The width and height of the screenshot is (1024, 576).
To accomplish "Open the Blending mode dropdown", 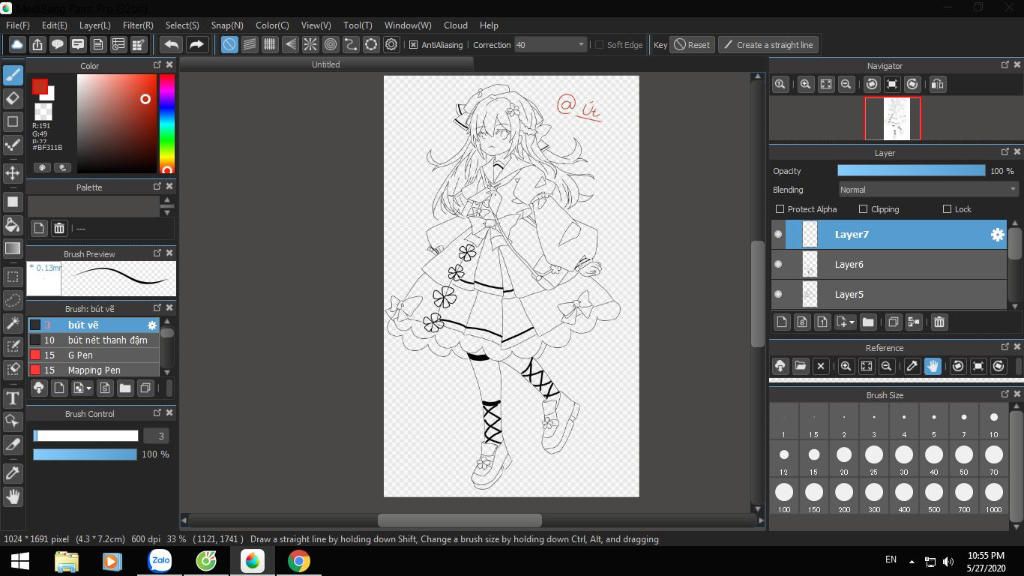I will tap(928, 189).
